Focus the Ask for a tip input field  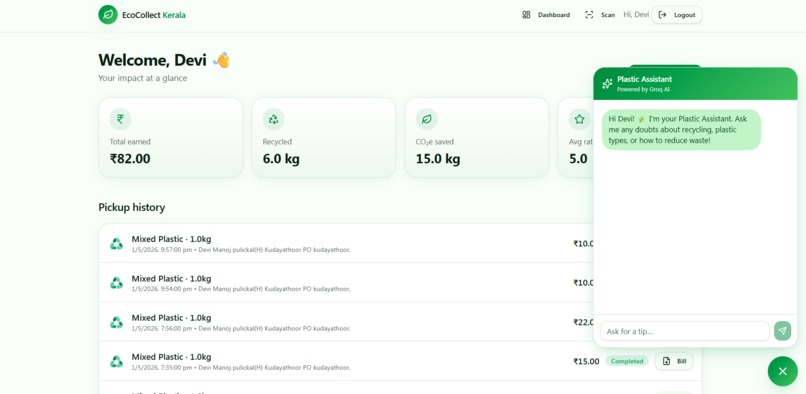685,331
